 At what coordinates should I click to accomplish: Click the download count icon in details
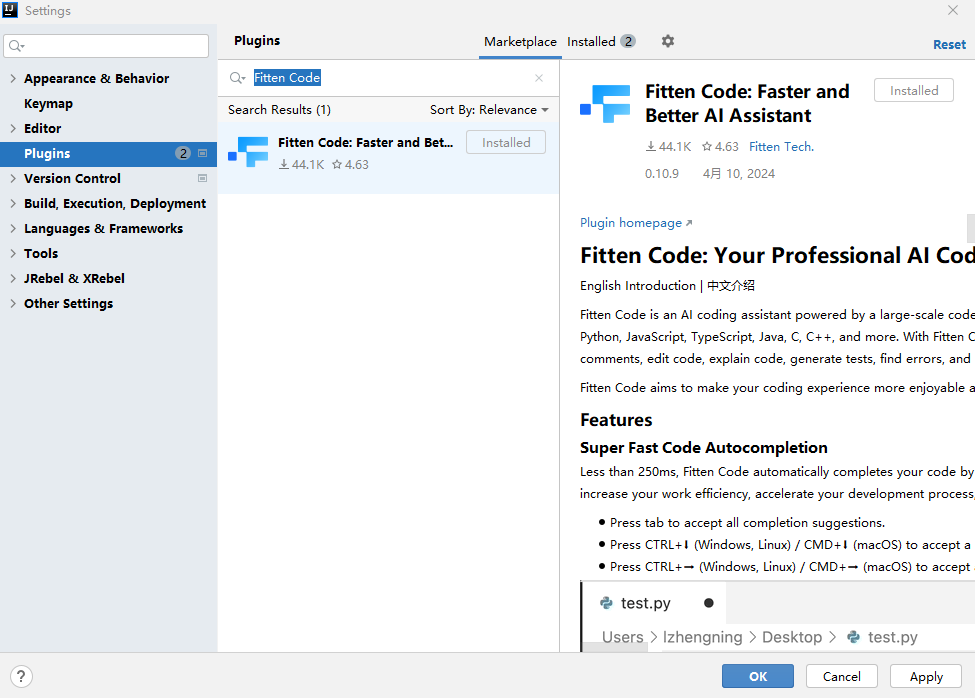650,147
